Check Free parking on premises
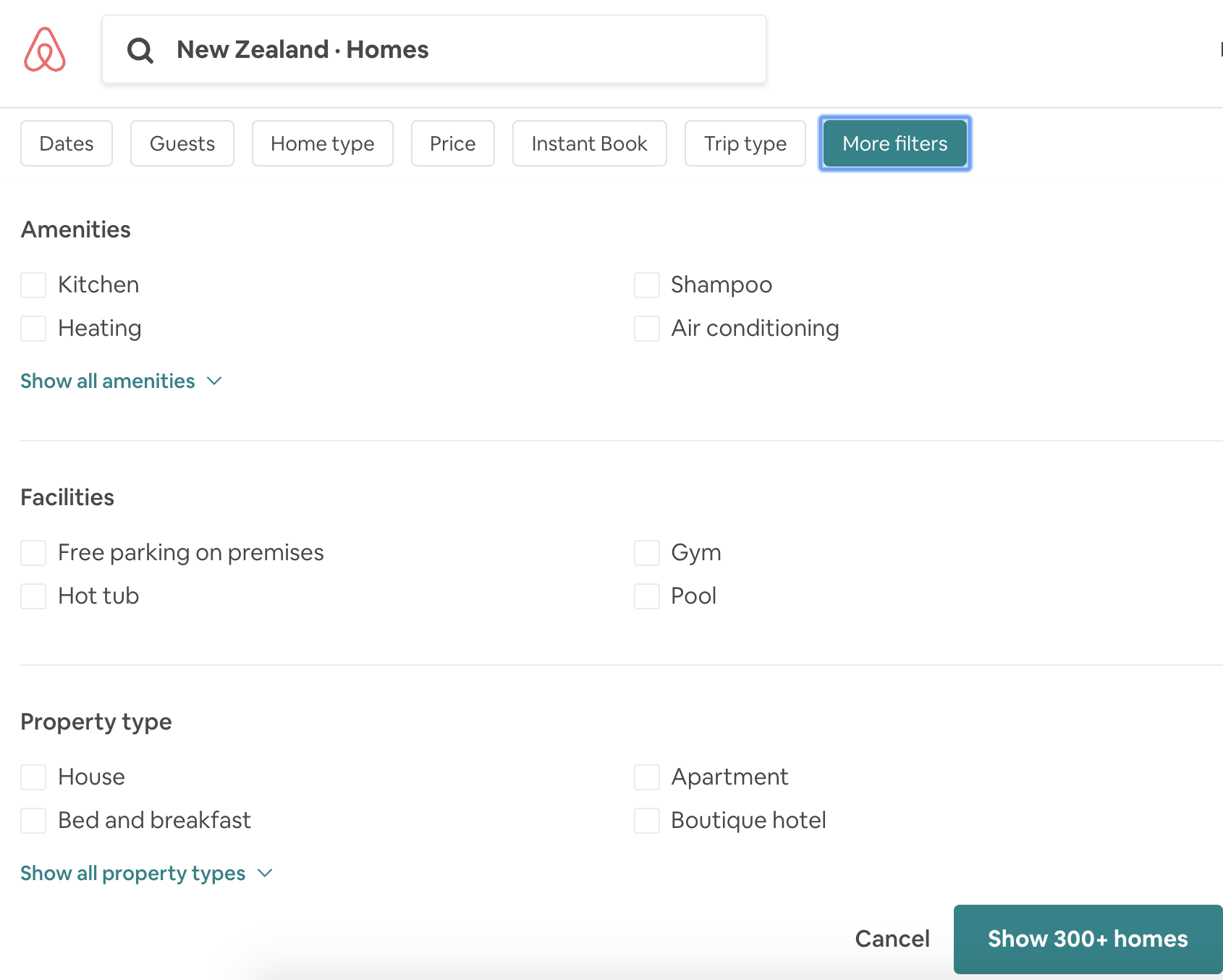Image resolution: width=1223 pixels, height=980 pixels. click(x=33, y=552)
